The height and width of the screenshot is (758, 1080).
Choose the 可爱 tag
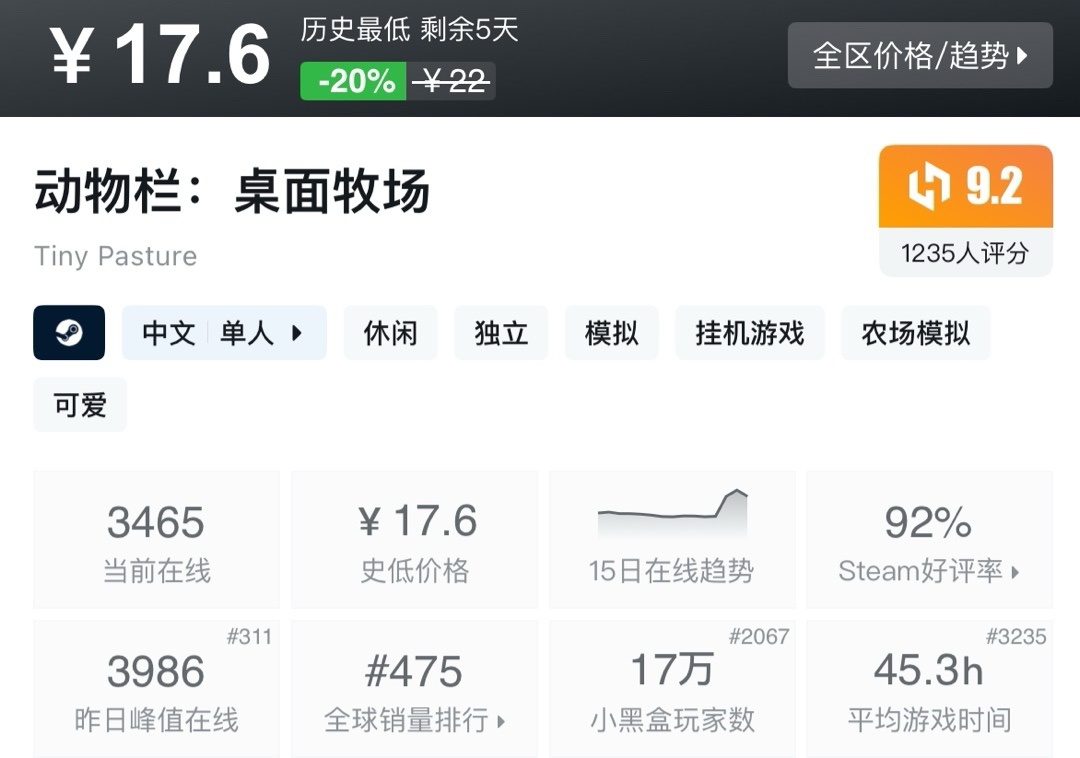tap(80, 405)
